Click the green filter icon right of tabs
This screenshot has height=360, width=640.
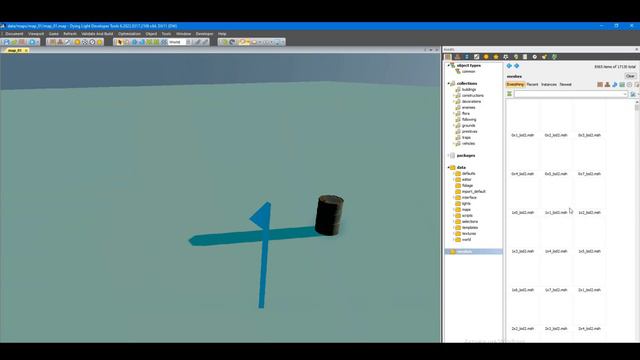[622, 84]
